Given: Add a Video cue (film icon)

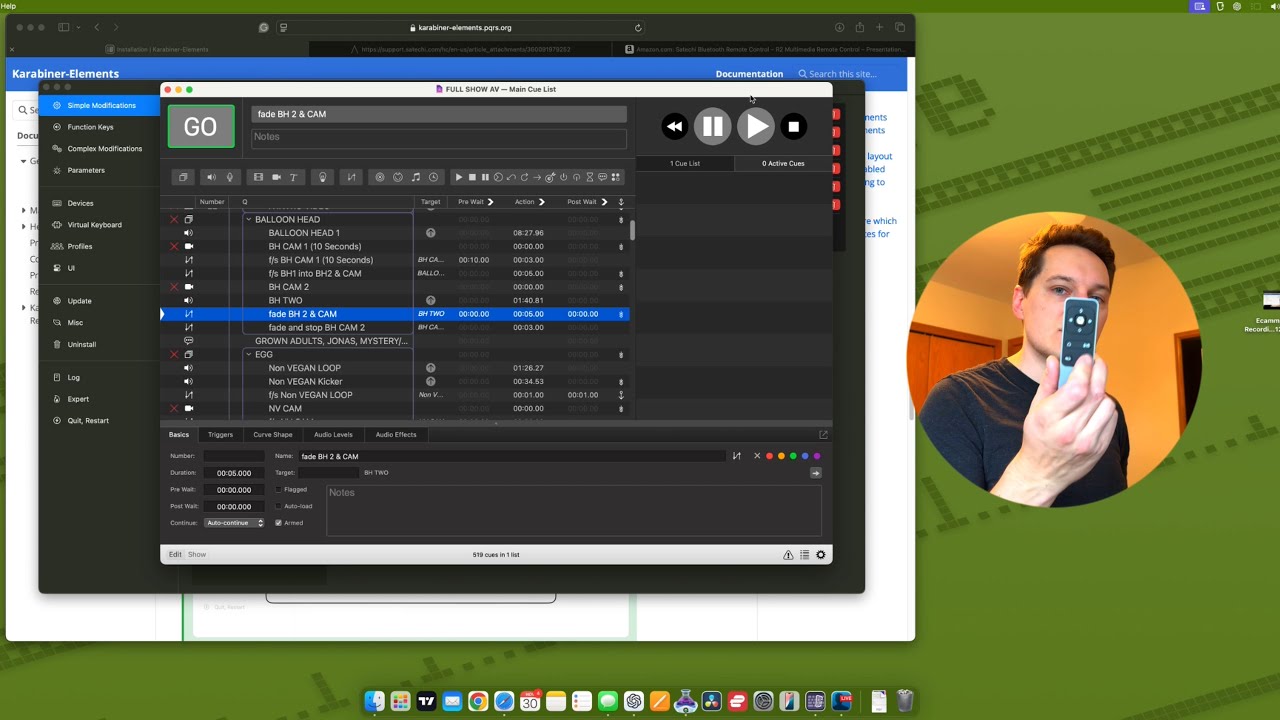Looking at the screenshot, I should click(x=258, y=177).
